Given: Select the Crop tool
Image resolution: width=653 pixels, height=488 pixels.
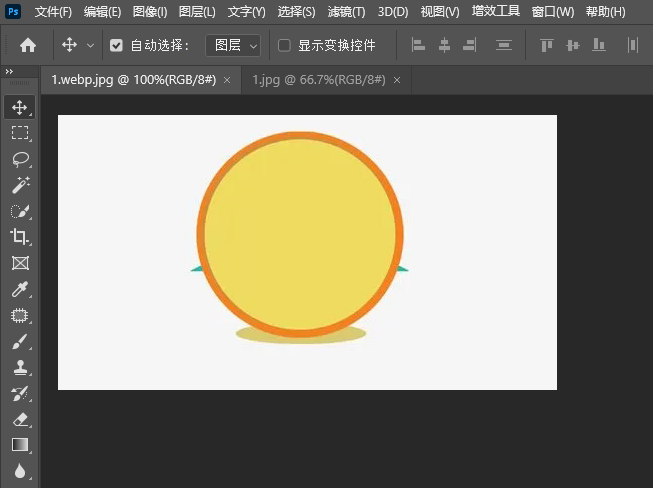Looking at the screenshot, I should [x=20, y=237].
